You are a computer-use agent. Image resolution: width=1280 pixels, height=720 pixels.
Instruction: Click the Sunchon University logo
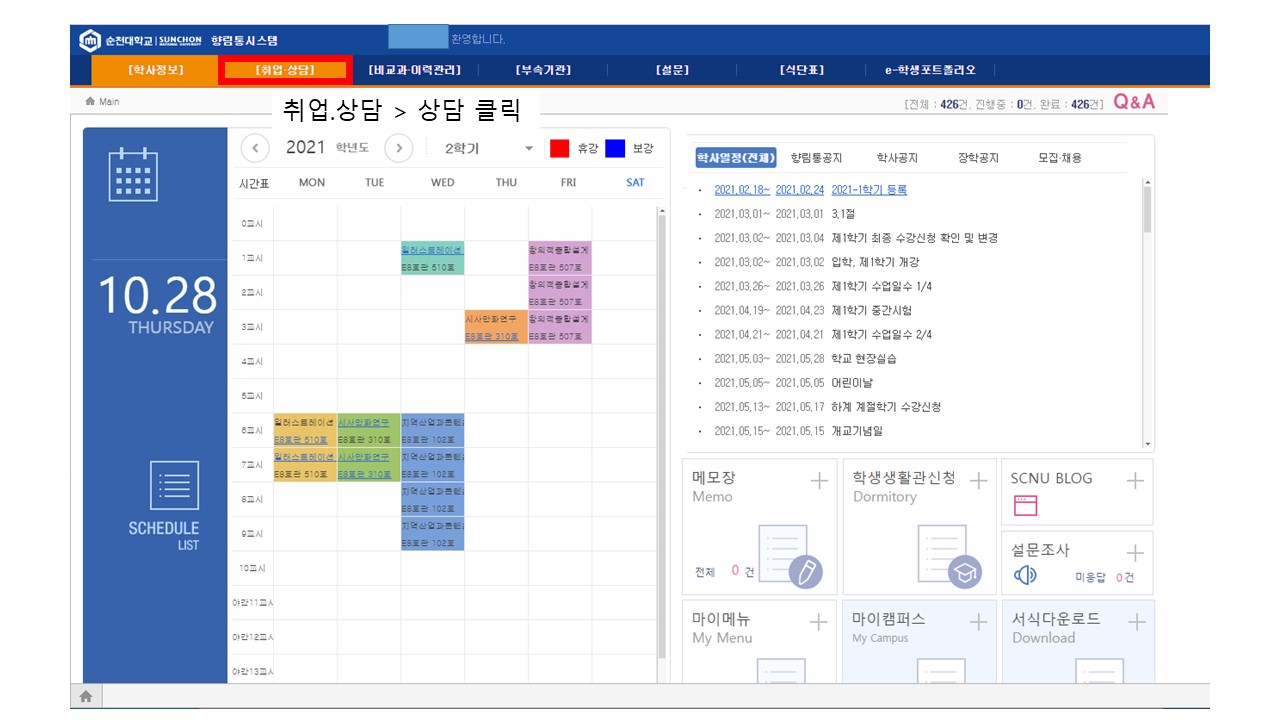tap(140, 41)
